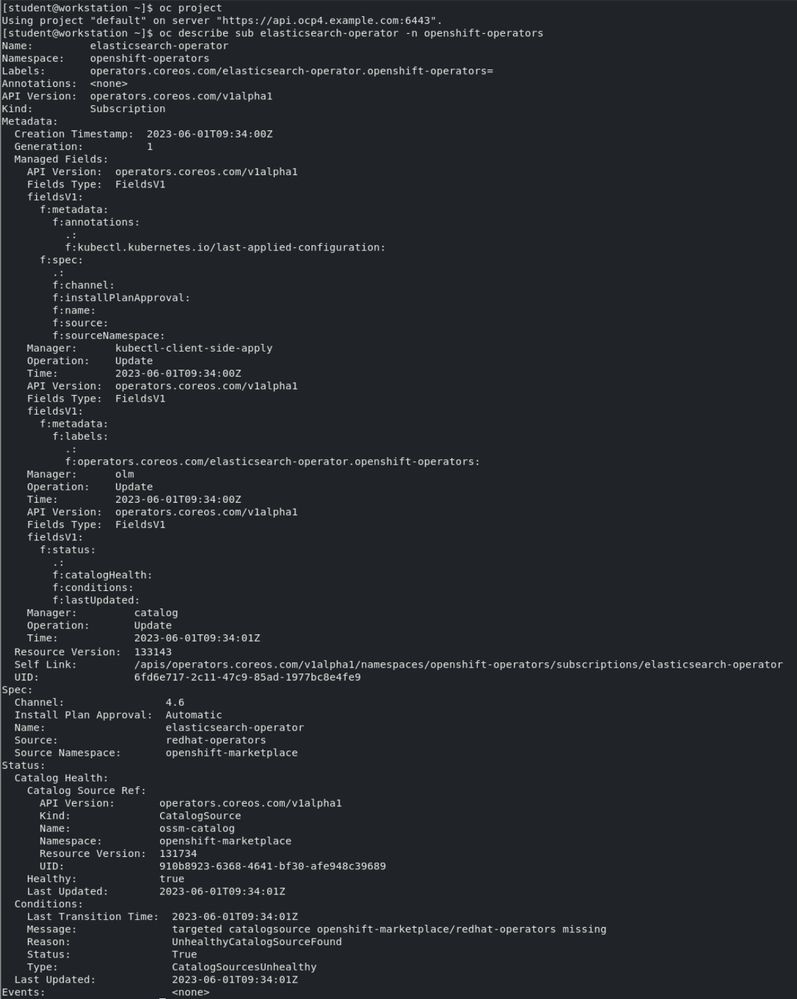Viewport: 797px width, 999px height.
Task: Select the UnhealthyCatalogSourceFound reason text
Action: (x=256, y=941)
